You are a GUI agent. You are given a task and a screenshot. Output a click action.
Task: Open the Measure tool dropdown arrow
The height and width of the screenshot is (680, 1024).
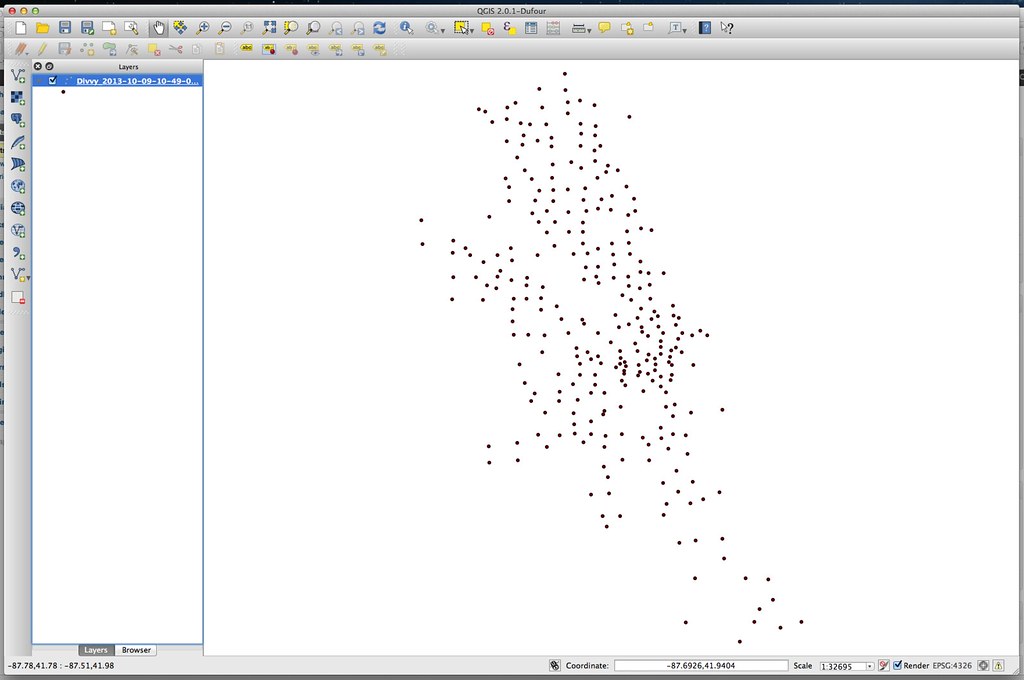tap(589, 31)
